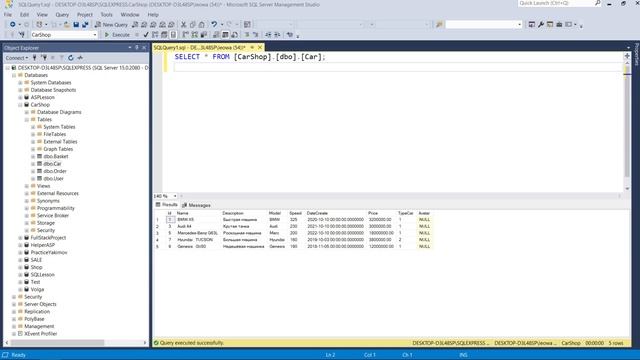Close the Object Explorer panel

[x=144, y=48]
